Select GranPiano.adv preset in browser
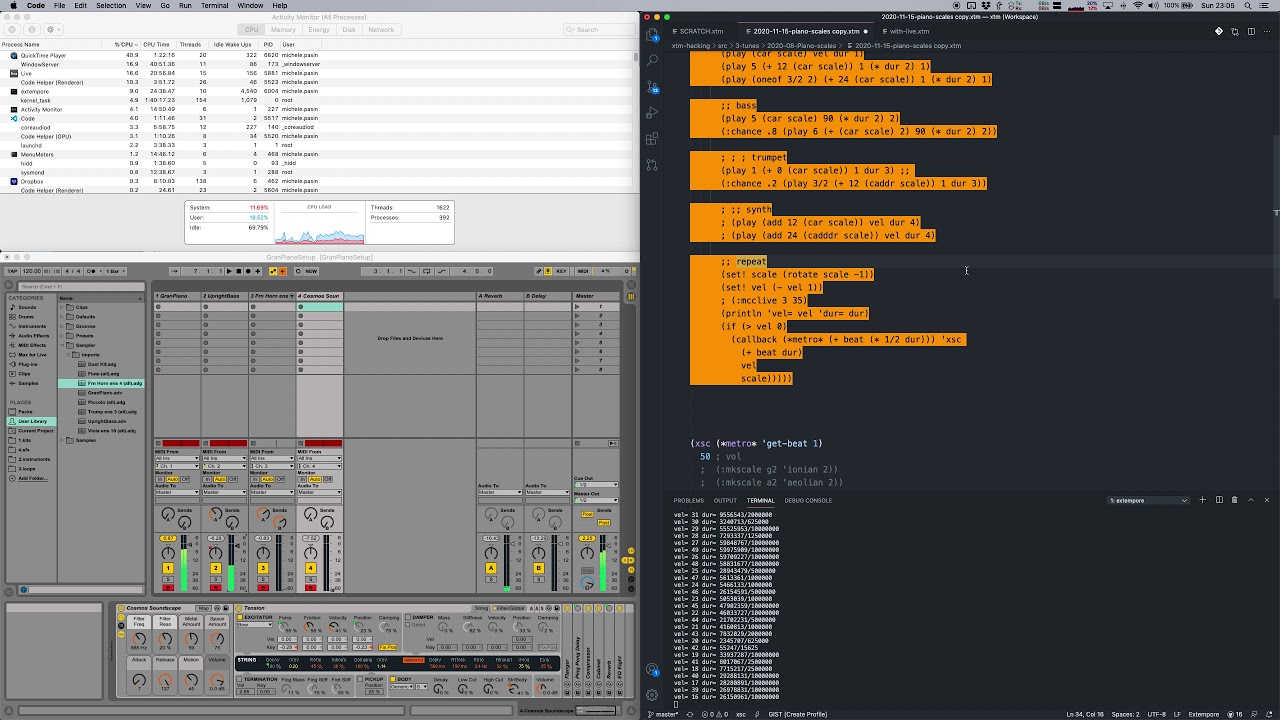This screenshot has width=1280, height=720. [x=103, y=393]
